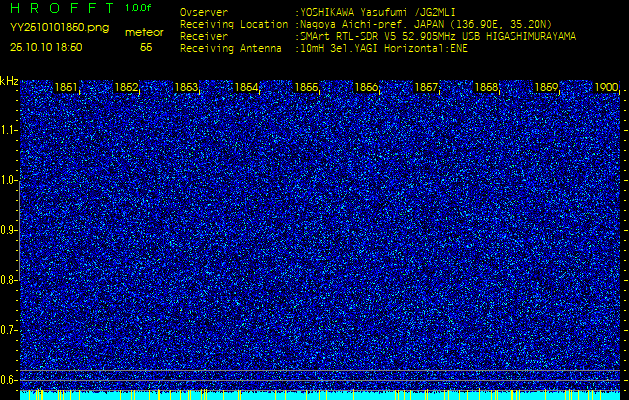The width and height of the screenshot is (629, 400).
Task: Click the 0.9 frequency axis label
Action: coord(8,231)
